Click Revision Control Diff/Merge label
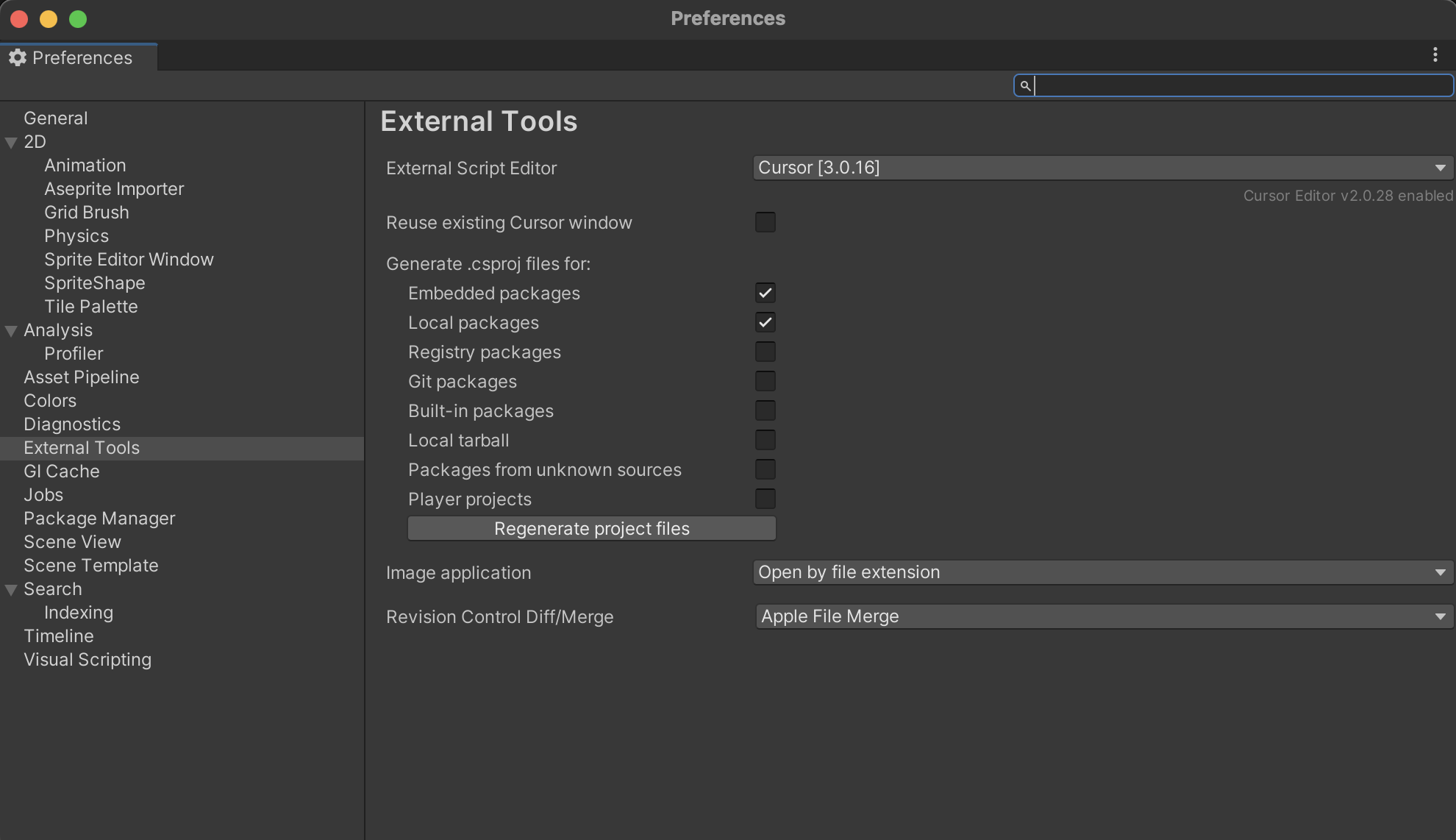The height and width of the screenshot is (840, 1456). (499, 616)
